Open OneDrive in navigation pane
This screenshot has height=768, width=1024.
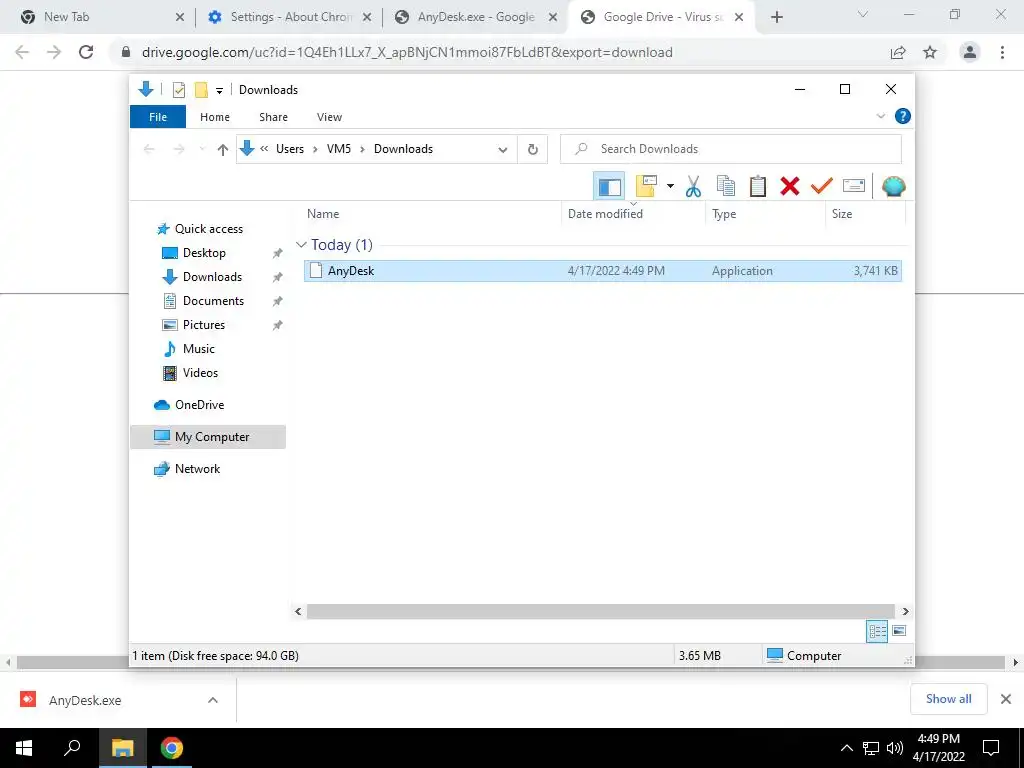click(199, 405)
